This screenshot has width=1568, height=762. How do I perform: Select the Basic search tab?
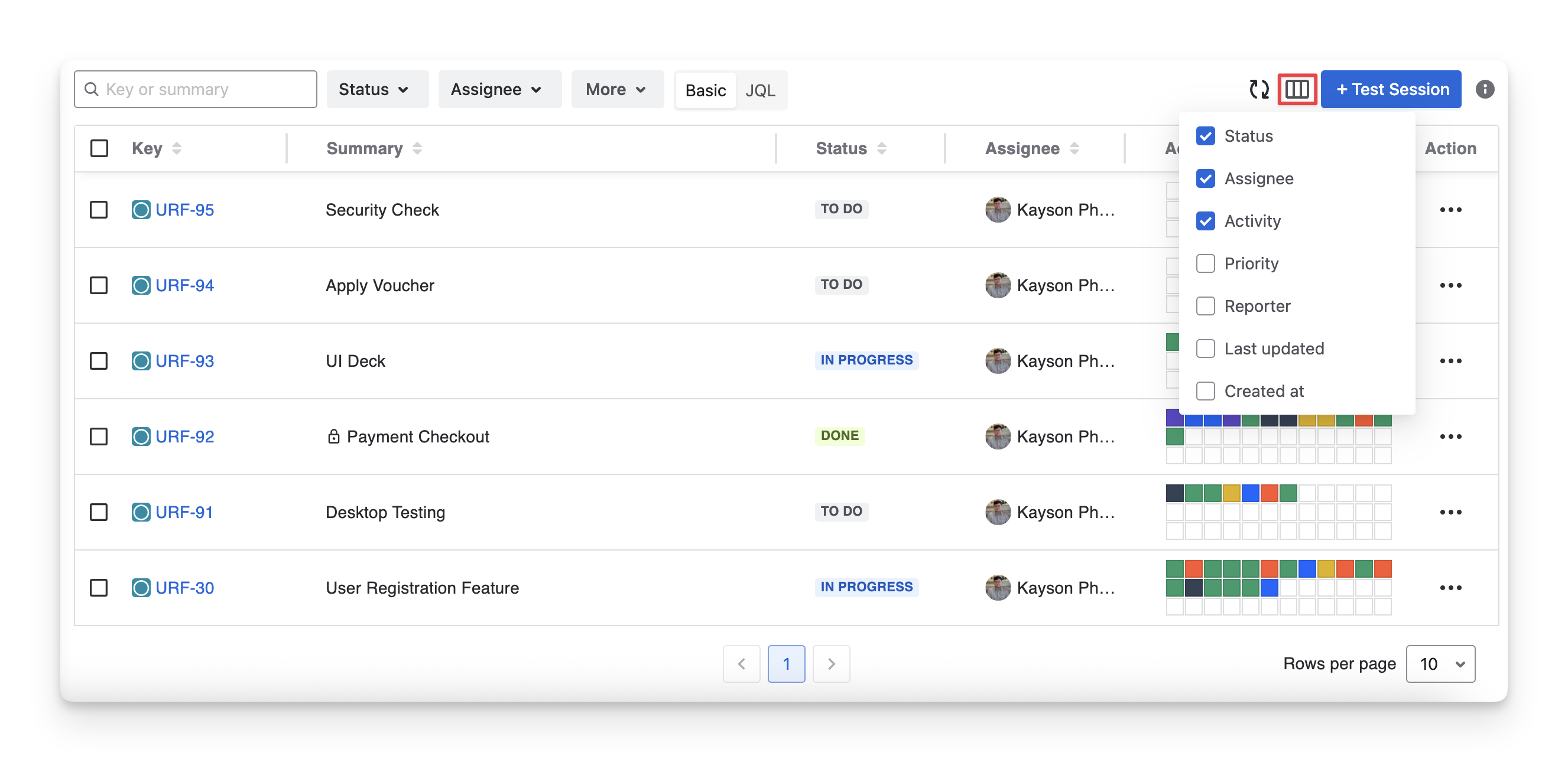pyautogui.click(x=705, y=90)
